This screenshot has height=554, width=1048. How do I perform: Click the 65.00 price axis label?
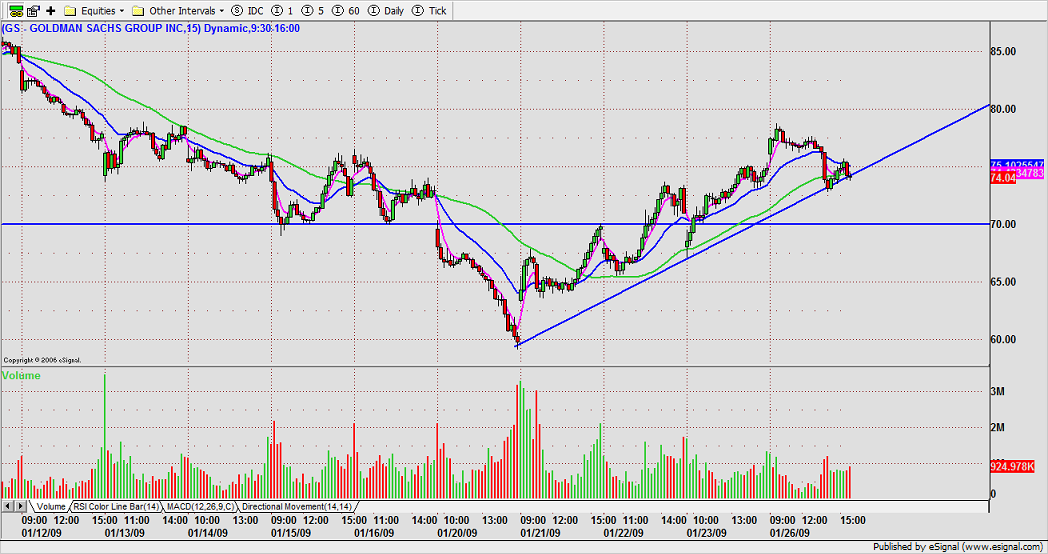1003,281
